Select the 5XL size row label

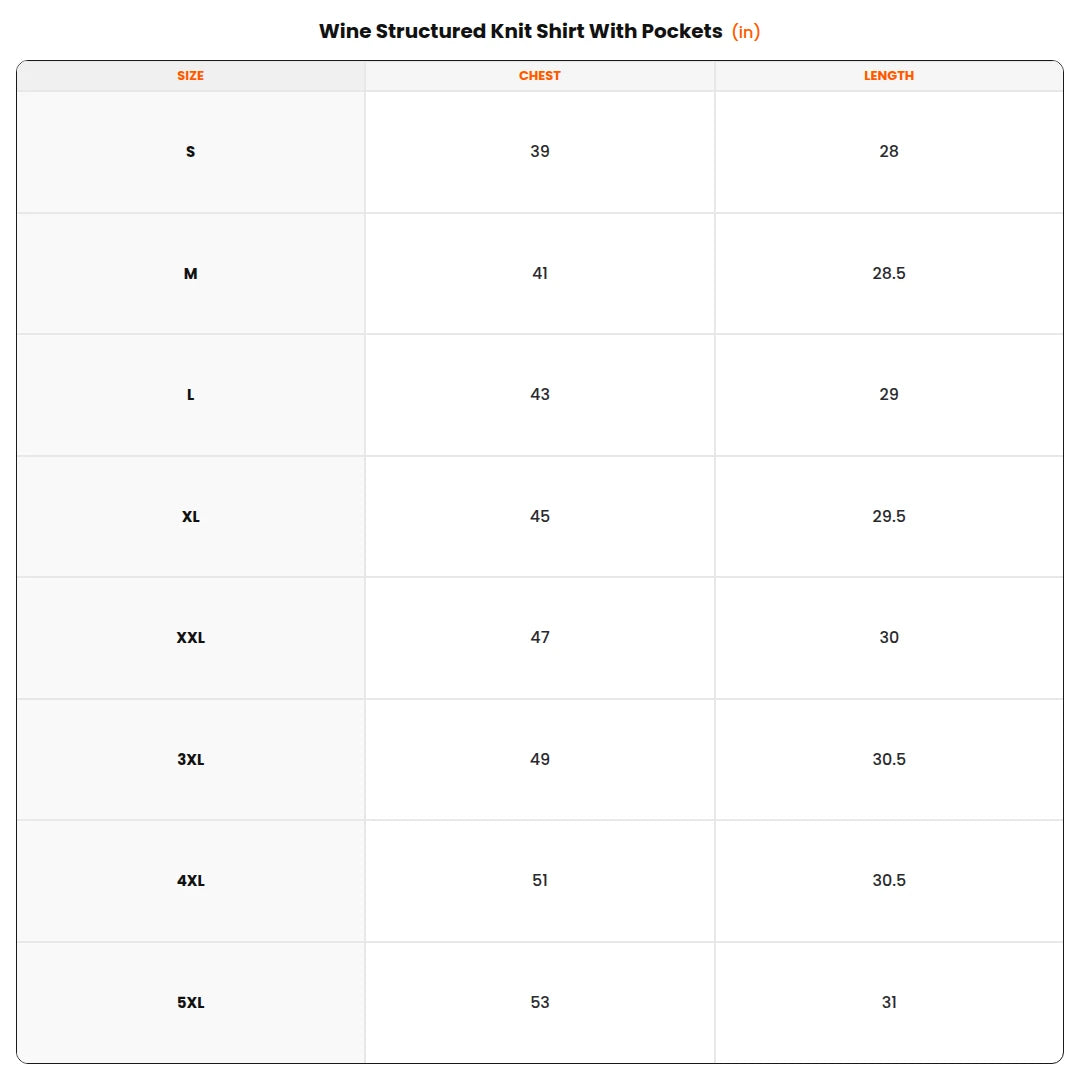(x=190, y=1003)
